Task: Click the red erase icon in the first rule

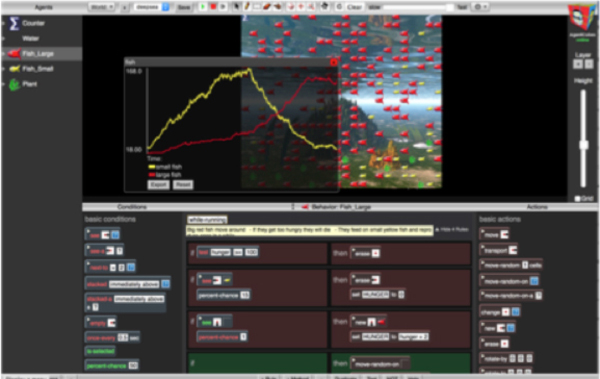Action: pos(375,253)
